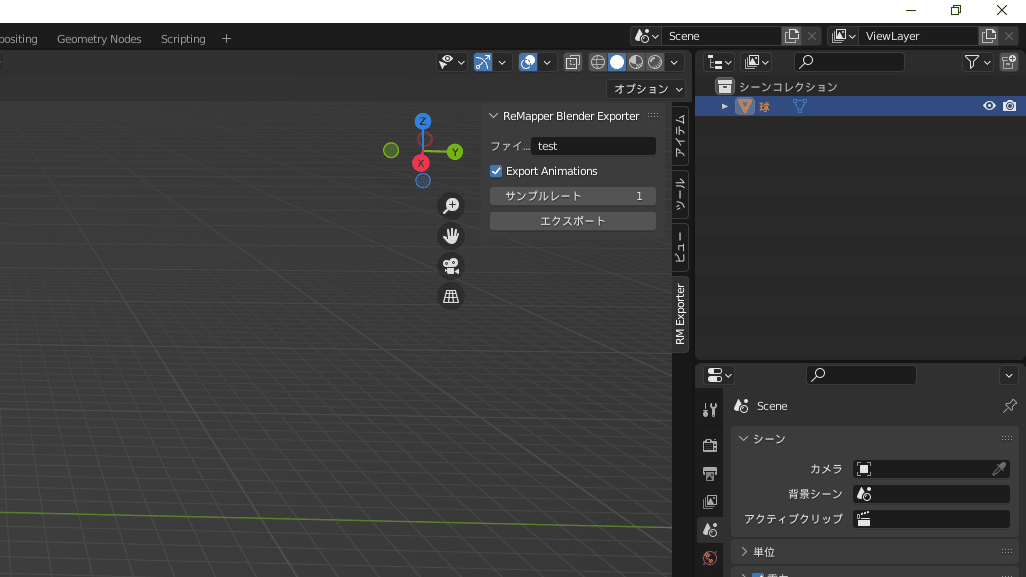
Task: Click the zoom view magnifier icon
Action: pyautogui.click(x=451, y=205)
